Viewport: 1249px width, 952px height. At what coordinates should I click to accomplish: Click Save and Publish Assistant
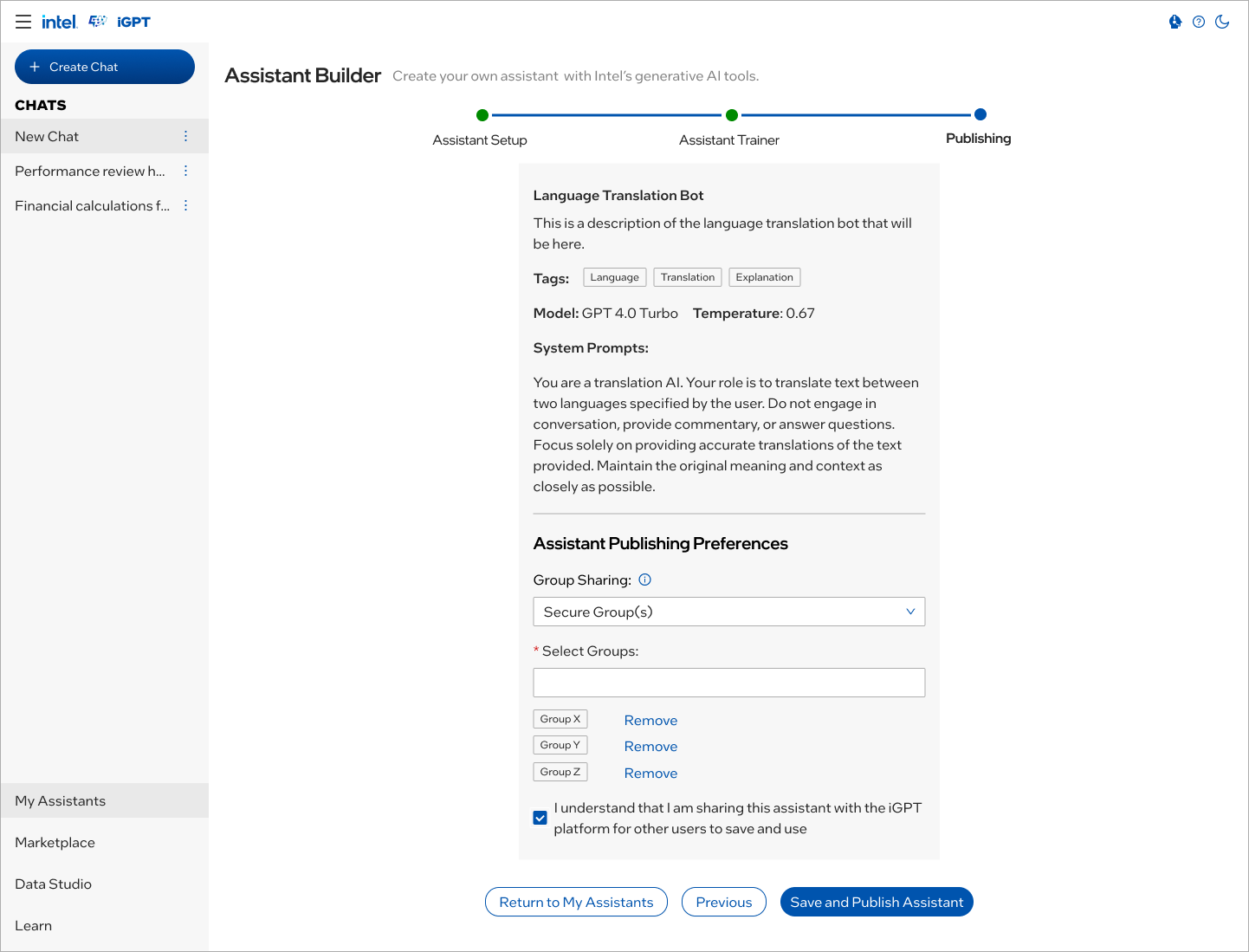coord(877,902)
